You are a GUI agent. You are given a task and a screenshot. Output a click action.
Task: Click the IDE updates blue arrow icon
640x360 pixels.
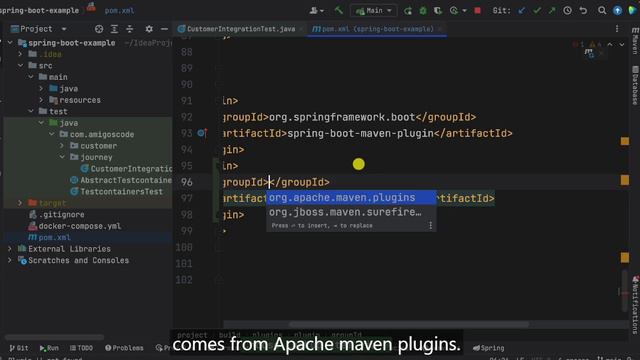point(618,11)
